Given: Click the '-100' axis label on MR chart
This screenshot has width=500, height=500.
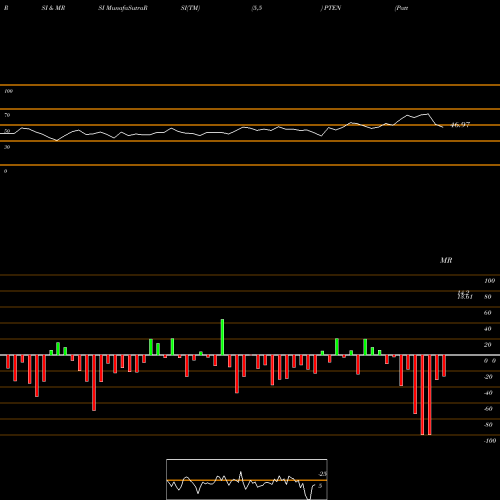Looking at the screenshot, I should click(490, 441).
